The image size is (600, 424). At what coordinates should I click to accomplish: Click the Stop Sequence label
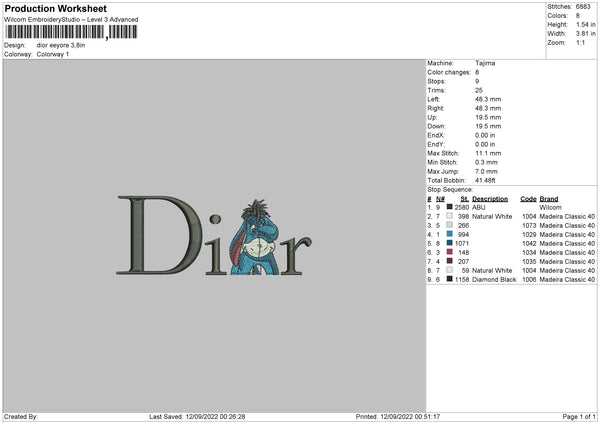coord(450,190)
